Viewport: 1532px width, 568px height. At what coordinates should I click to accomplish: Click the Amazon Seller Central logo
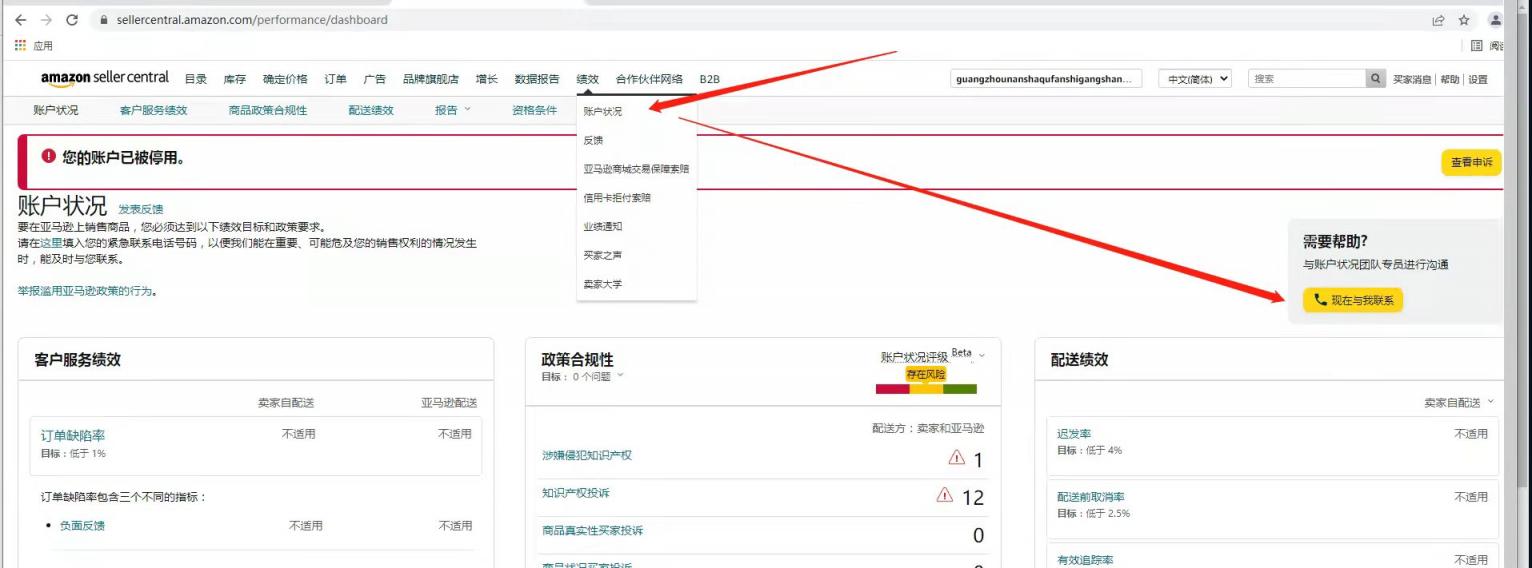click(x=105, y=78)
